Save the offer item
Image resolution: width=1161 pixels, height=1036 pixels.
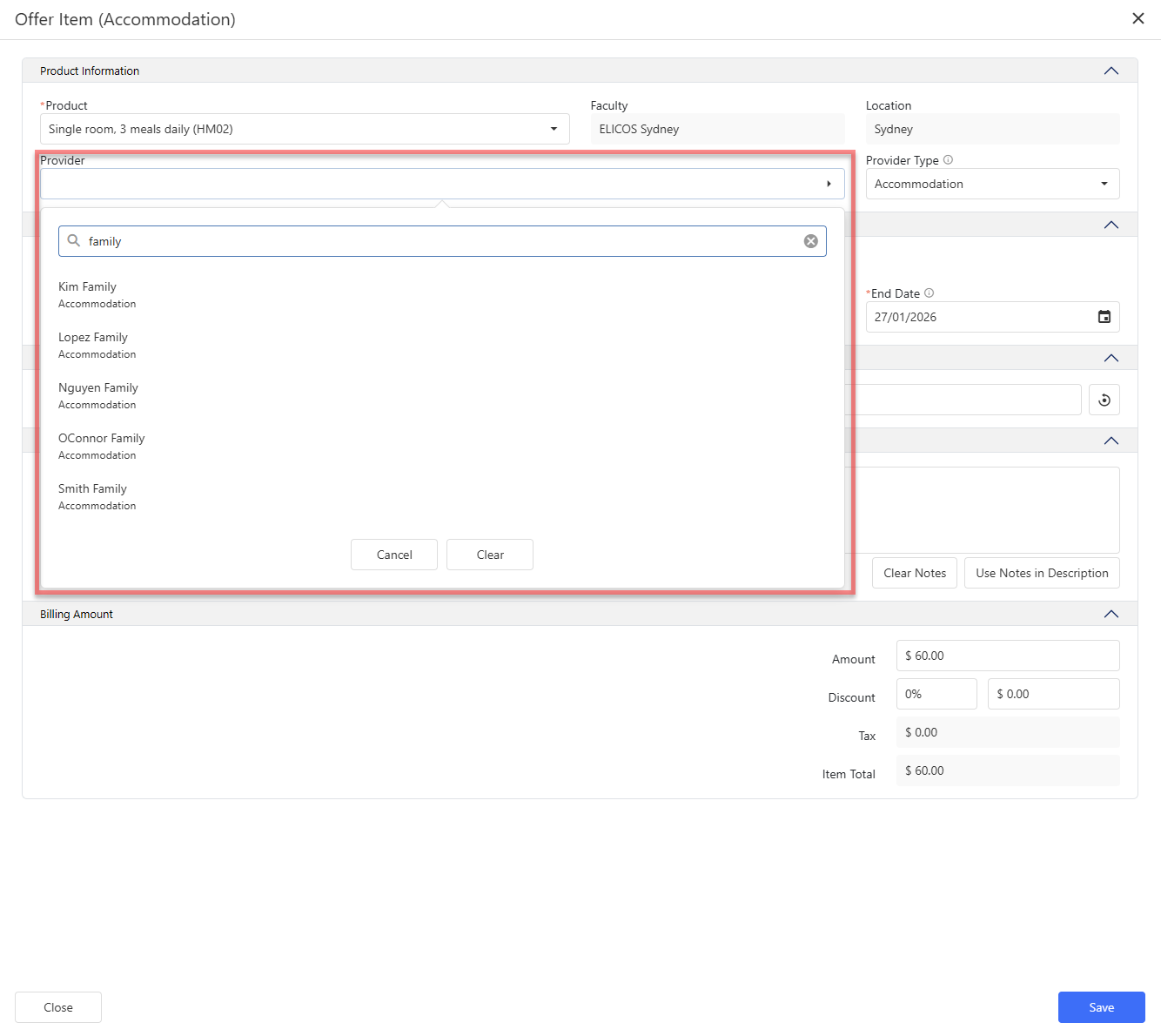[x=1101, y=1007]
